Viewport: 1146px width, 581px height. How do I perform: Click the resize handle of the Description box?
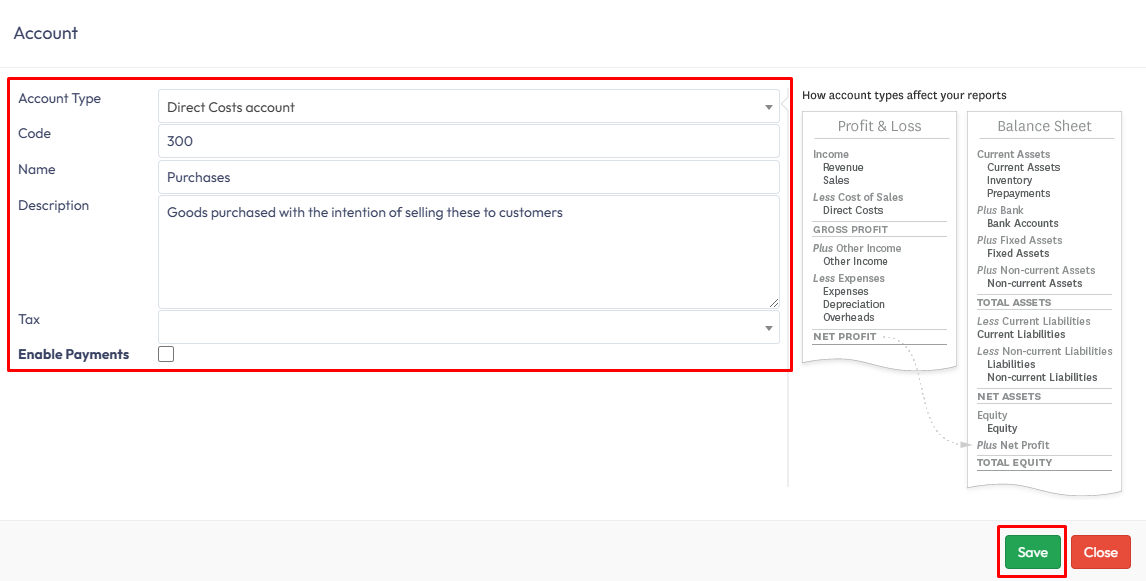click(x=773, y=303)
